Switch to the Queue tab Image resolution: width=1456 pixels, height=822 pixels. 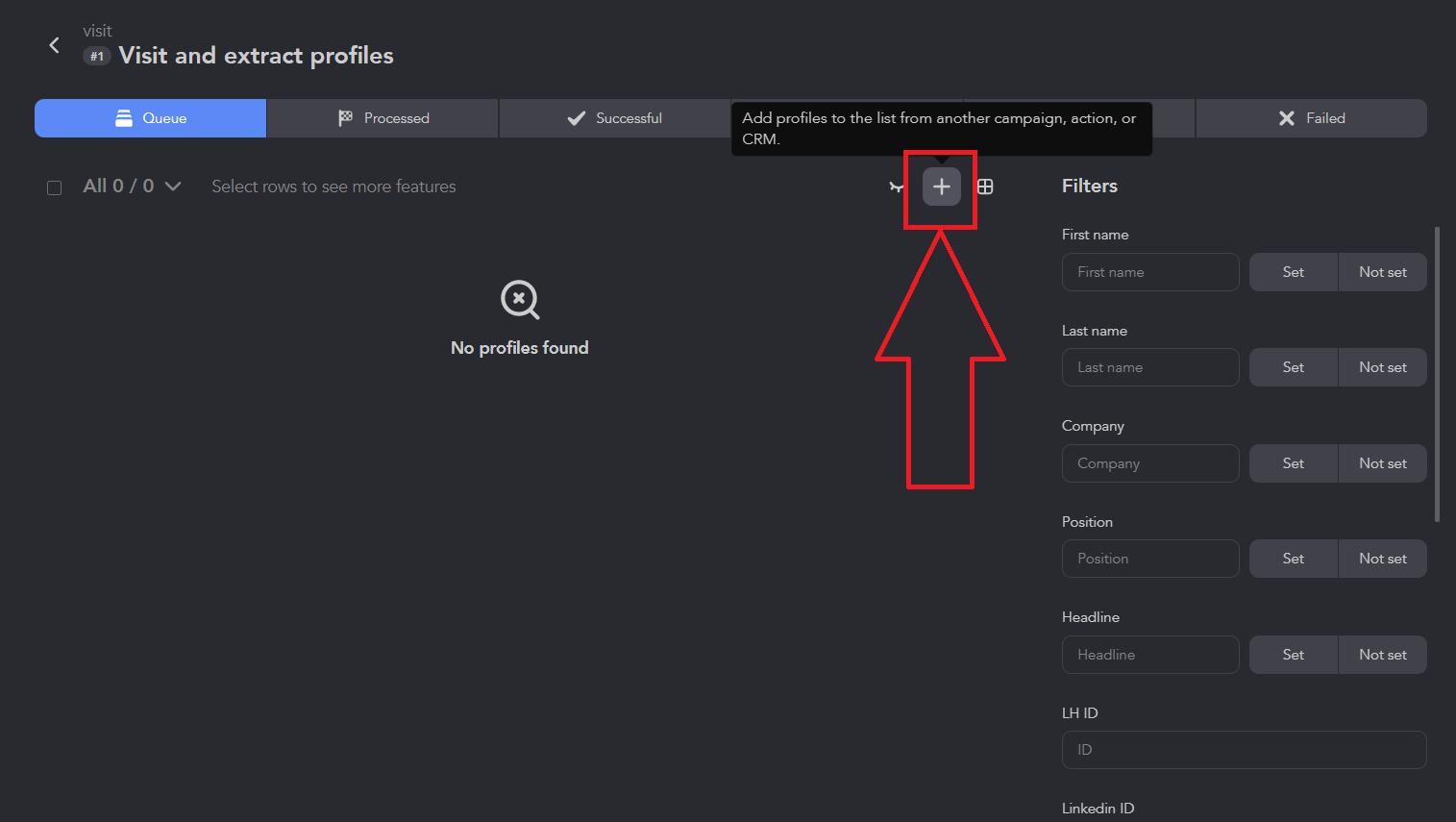(x=151, y=118)
